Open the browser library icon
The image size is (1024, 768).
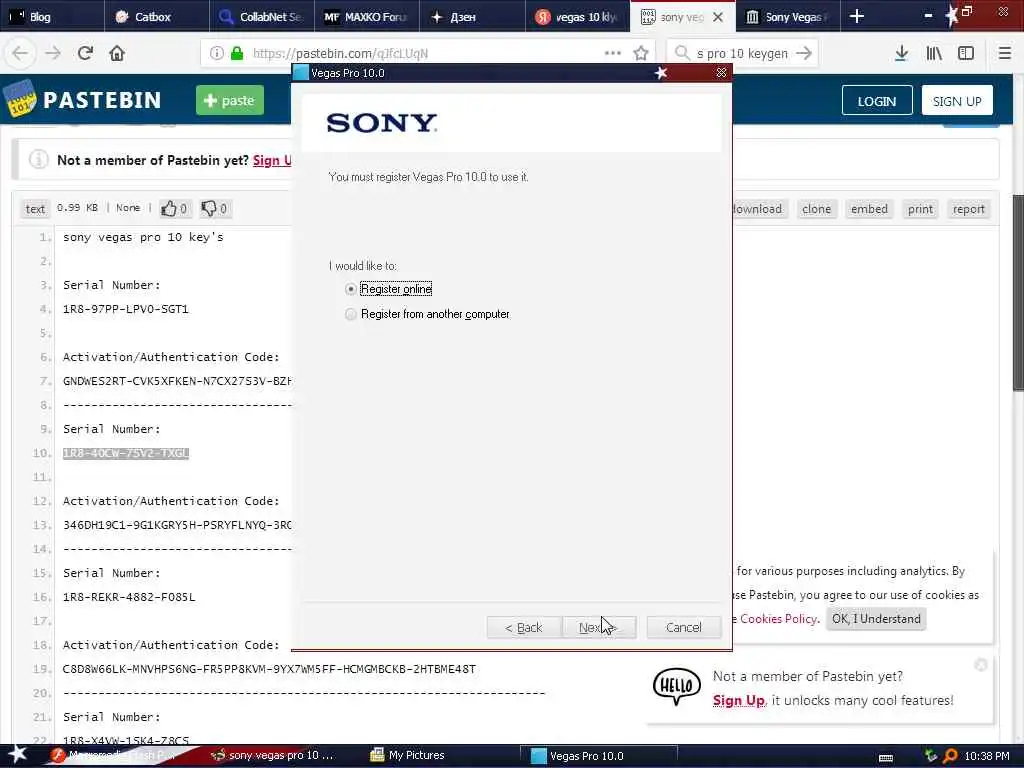click(934, 53)
